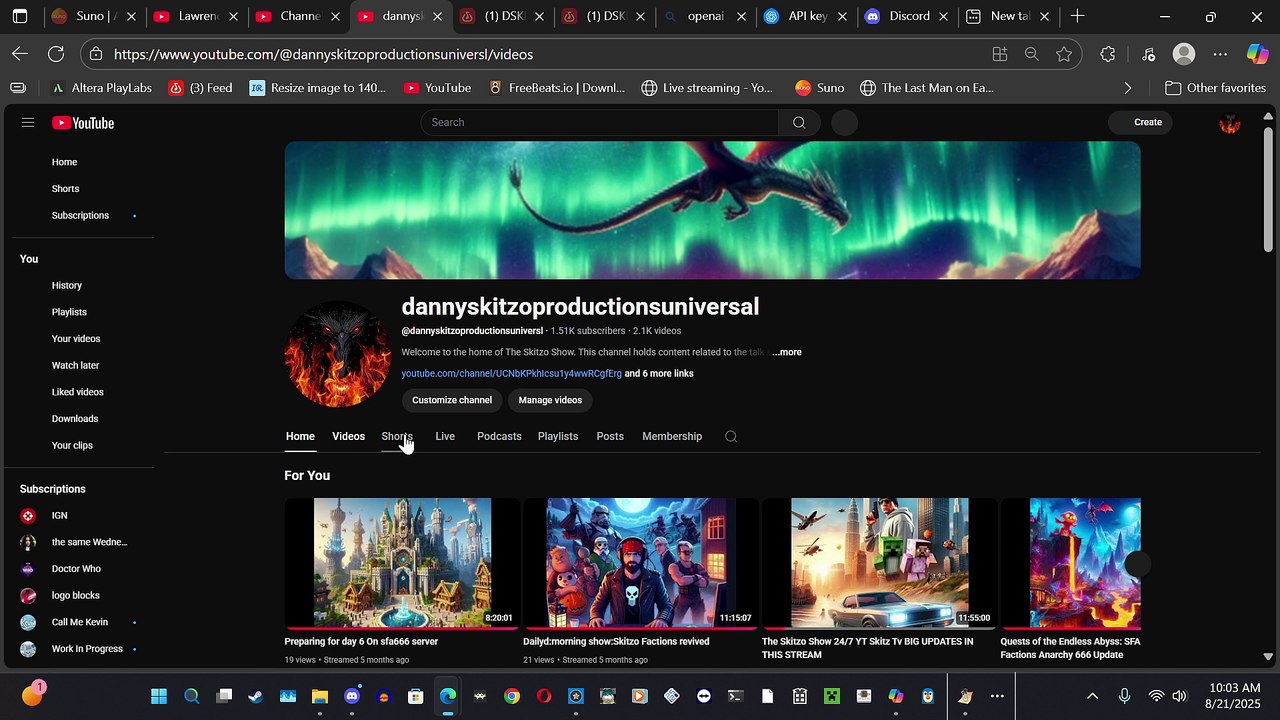Image resolution: width=1280 pixels, height=720 pixels.
Task: Open the Altera PlayLabs bookmark
Action: coord(100,88)
